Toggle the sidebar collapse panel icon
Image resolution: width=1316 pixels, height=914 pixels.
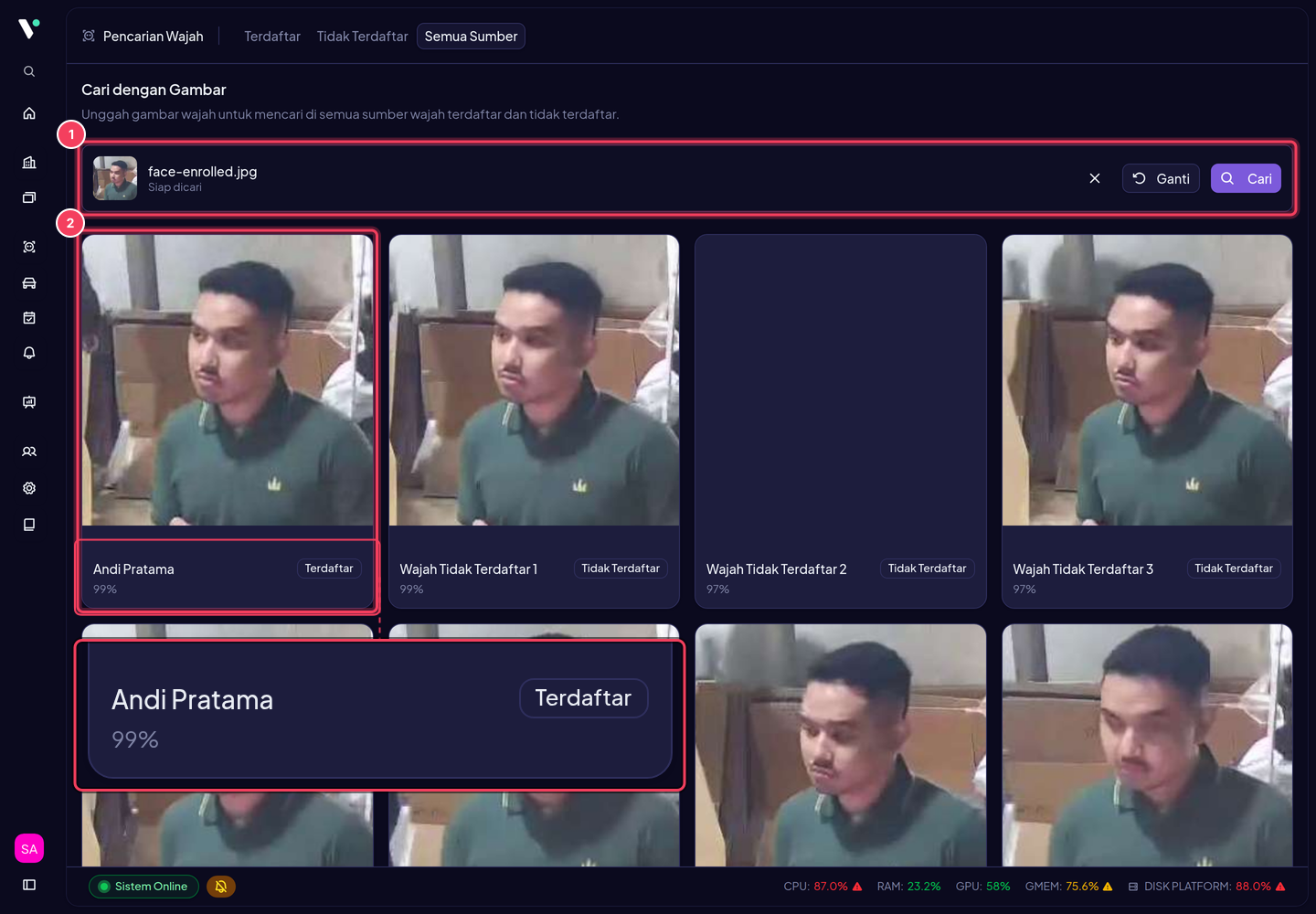click(29, 885)
